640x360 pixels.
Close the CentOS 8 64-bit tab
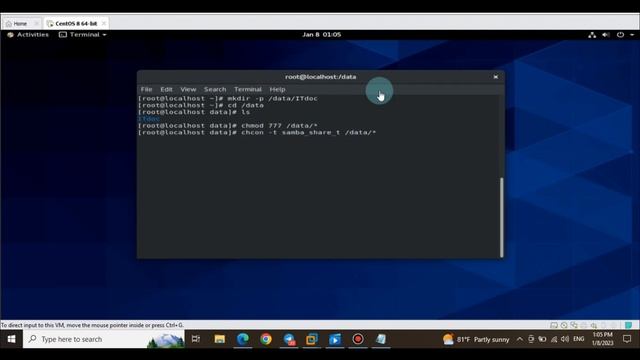104,23
